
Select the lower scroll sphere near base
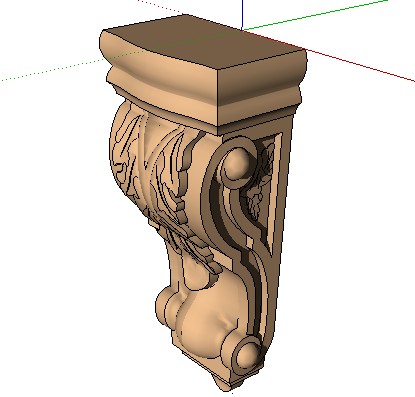[x=248, y=354]
